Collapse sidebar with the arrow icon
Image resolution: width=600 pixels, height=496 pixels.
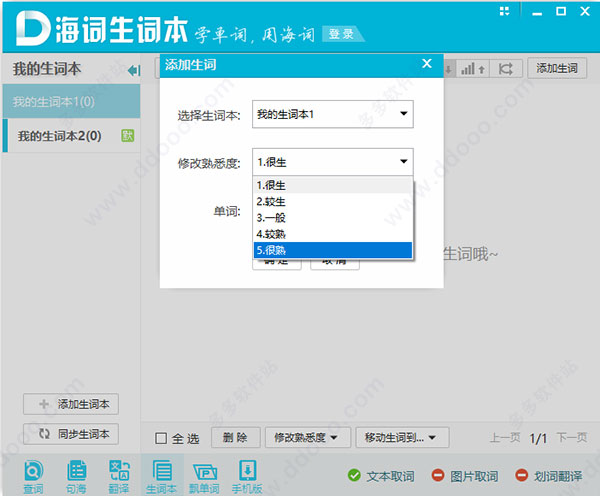[x=134, y=70]
